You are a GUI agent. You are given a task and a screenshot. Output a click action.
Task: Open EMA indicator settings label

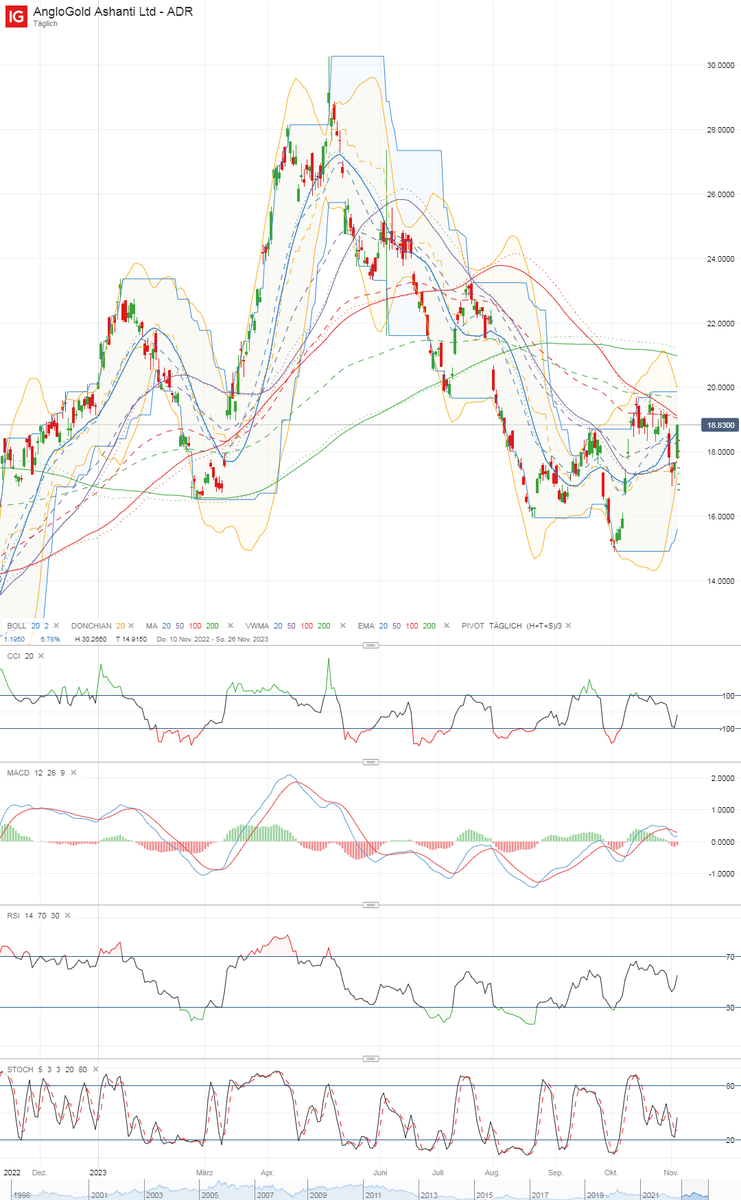pyautogui.click(x=366, y=625)
